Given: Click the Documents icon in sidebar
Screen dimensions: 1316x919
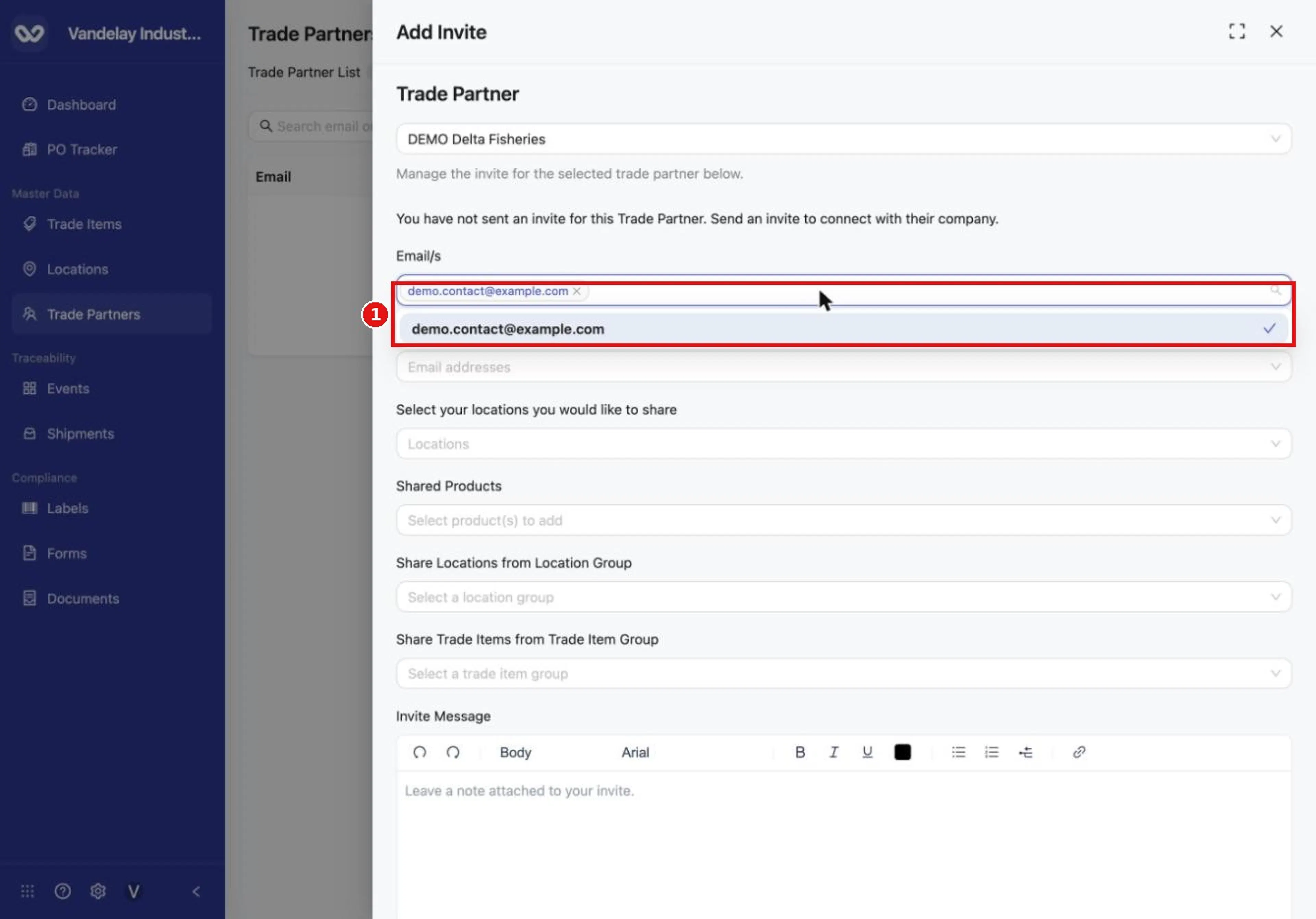Looking at the screenshot, I should click(29, 598).
